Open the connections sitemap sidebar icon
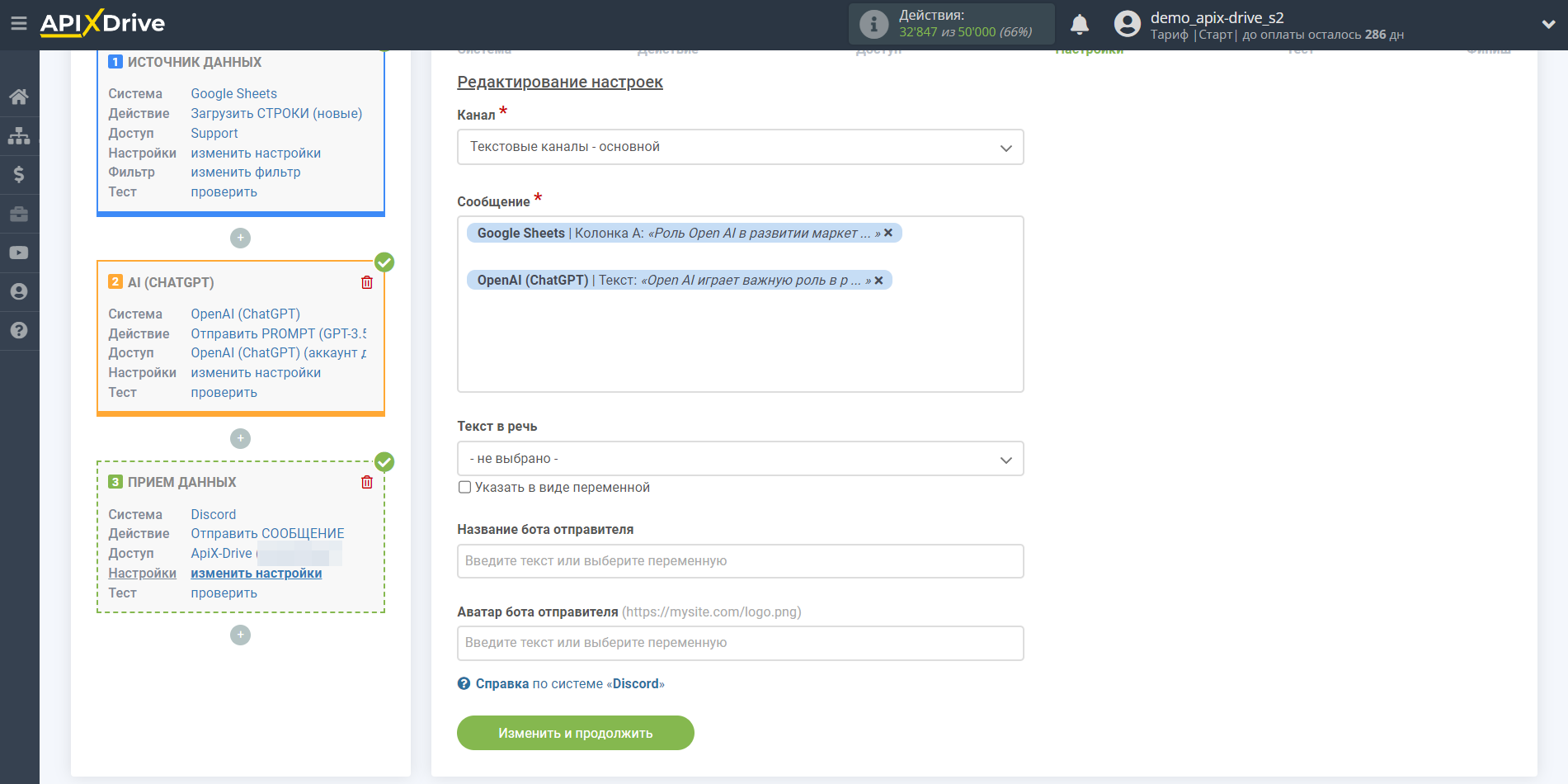 point(19,135)
